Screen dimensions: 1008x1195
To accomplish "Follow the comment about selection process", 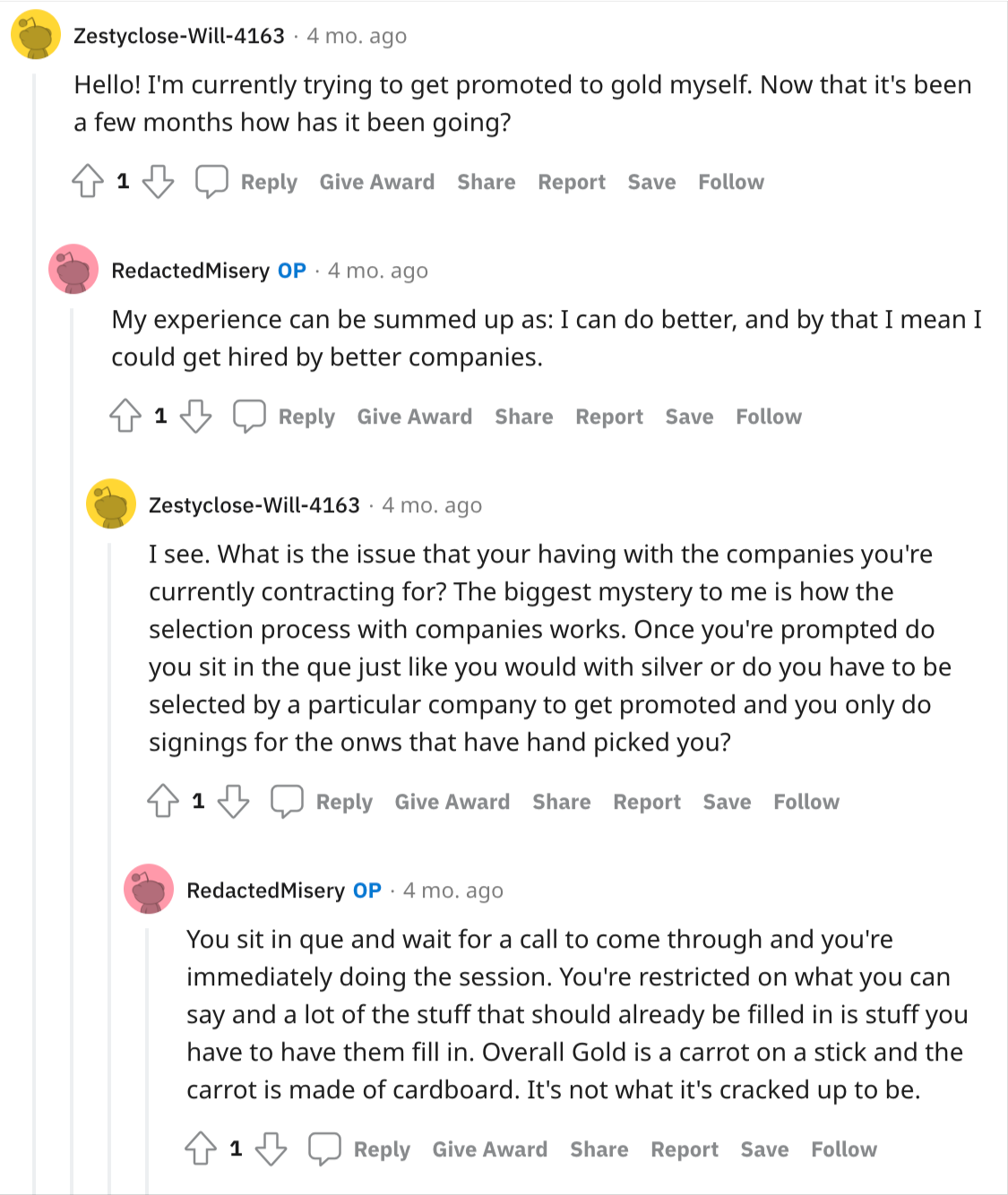I will click(x=806, y=802).
